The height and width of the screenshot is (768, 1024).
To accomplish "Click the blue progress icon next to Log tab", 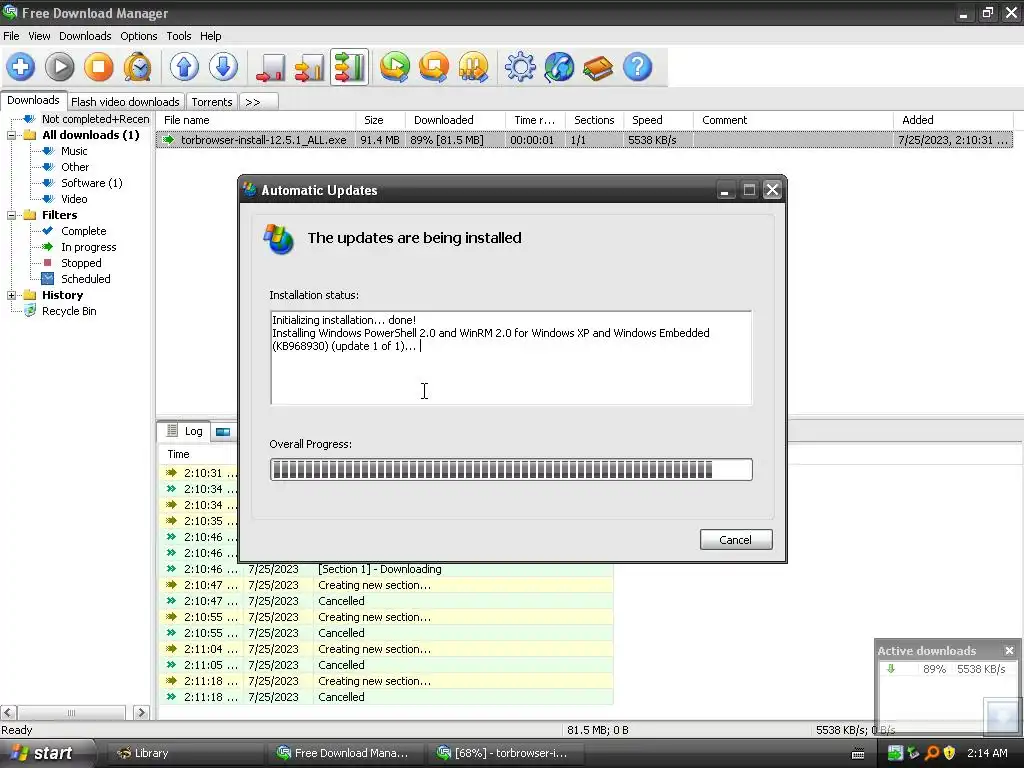I will click(223, 432).
